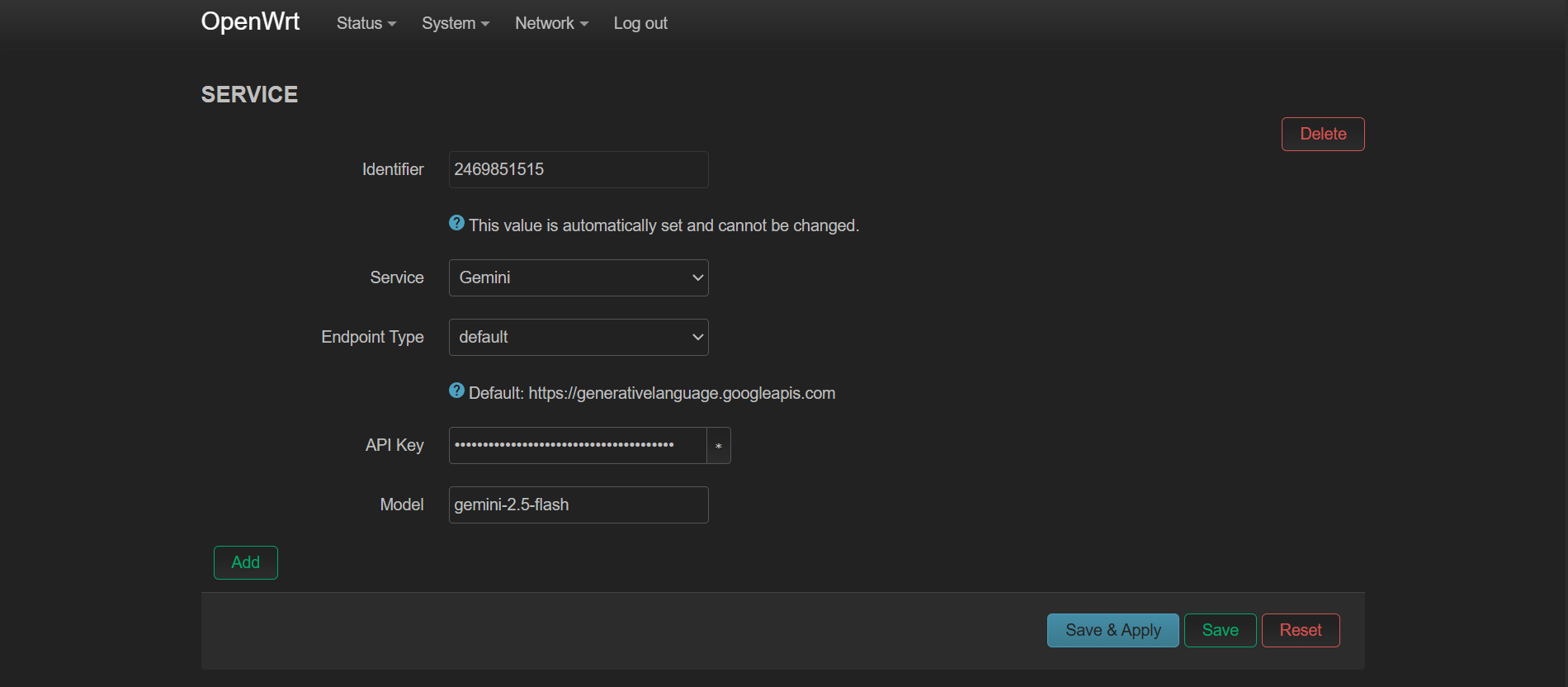The image size is (1568, 687).
Task: Open the Service dropdown showing Gemini
Action: (x=578, y=278)
